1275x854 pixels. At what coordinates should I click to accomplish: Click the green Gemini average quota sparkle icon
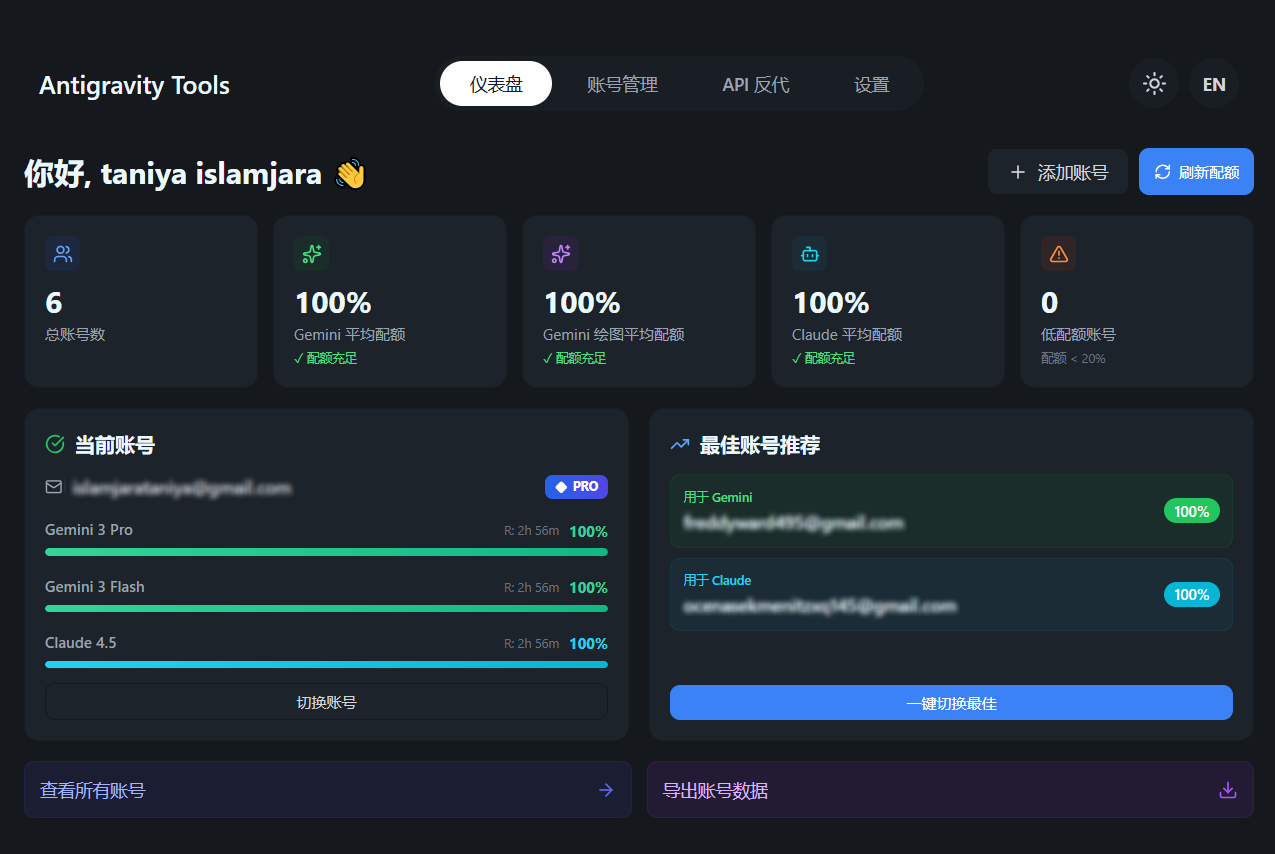(312, 254)
